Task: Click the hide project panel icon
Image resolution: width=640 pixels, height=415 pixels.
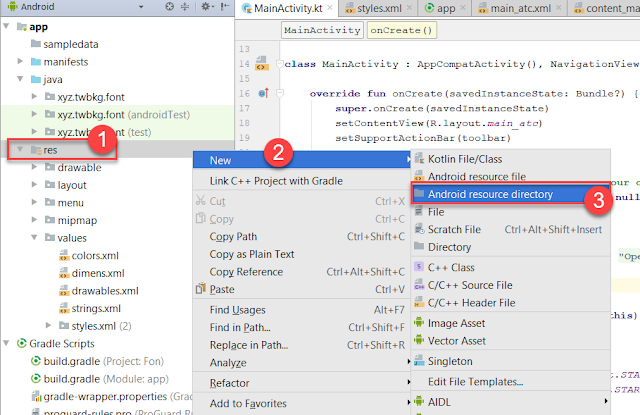Action: pyautogui.click(x=224, y=7)
